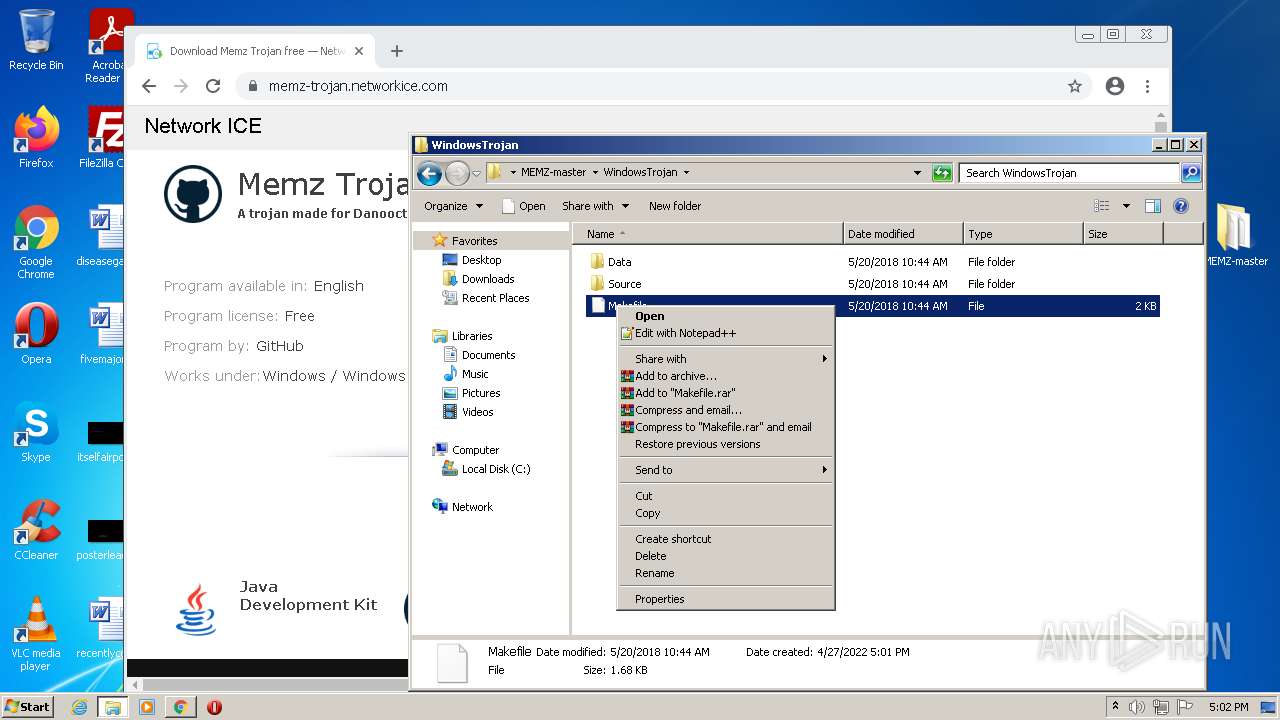The width and height of the screenshot is (1280, 720).
Task: Open Firefox desktop icon
Action: tap(36, 137)
